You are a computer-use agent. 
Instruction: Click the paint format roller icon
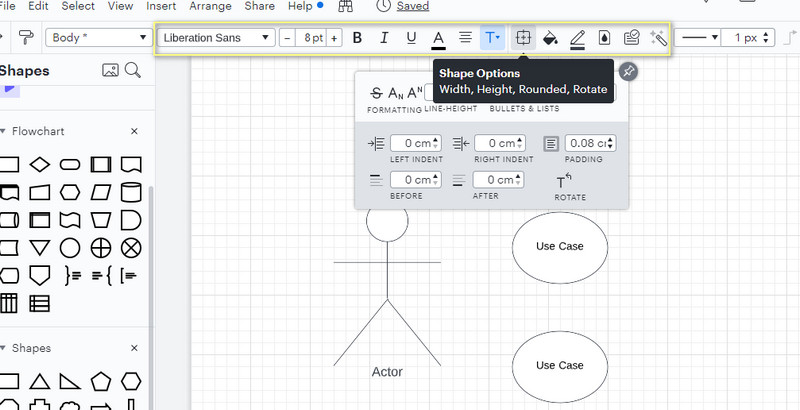point(27,38)
